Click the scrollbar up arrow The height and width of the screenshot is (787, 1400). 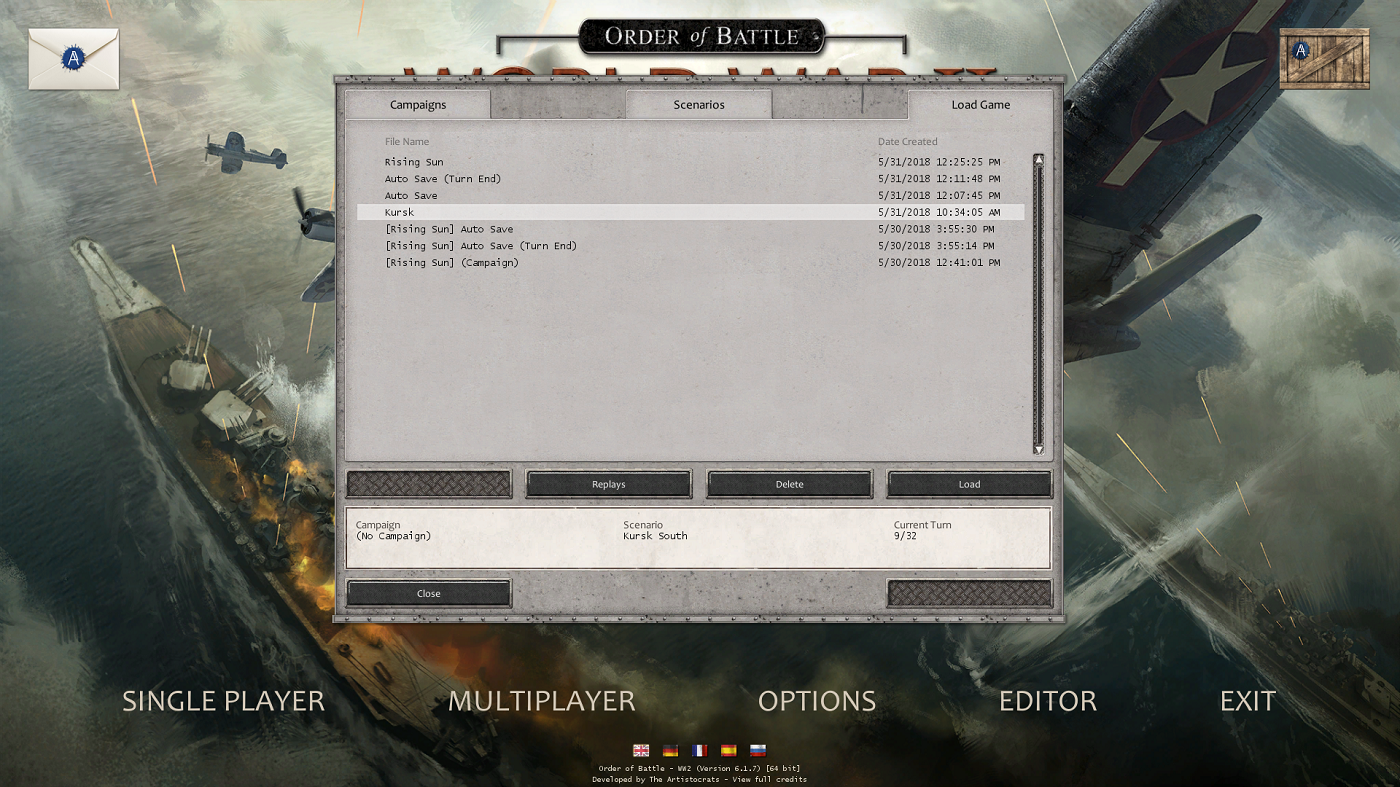click(x=1038, y=159)
